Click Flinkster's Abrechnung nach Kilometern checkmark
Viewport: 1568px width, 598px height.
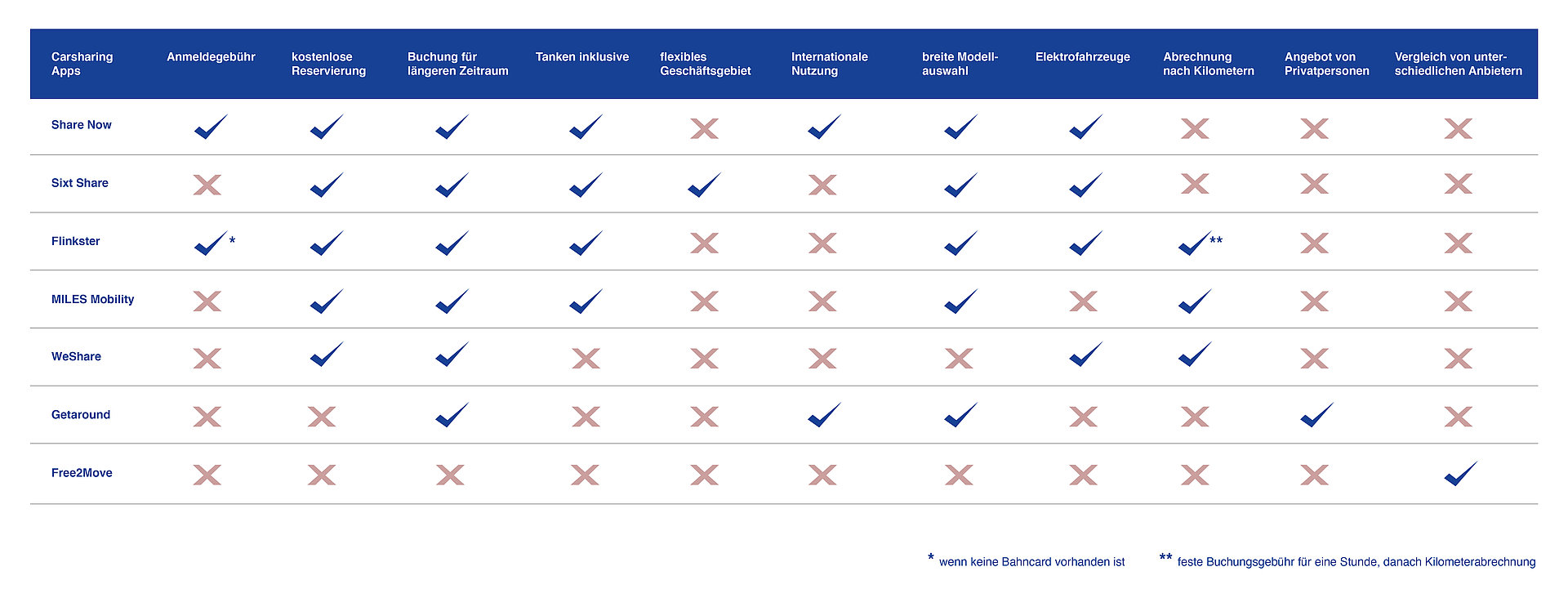(x=1195, y=243)
